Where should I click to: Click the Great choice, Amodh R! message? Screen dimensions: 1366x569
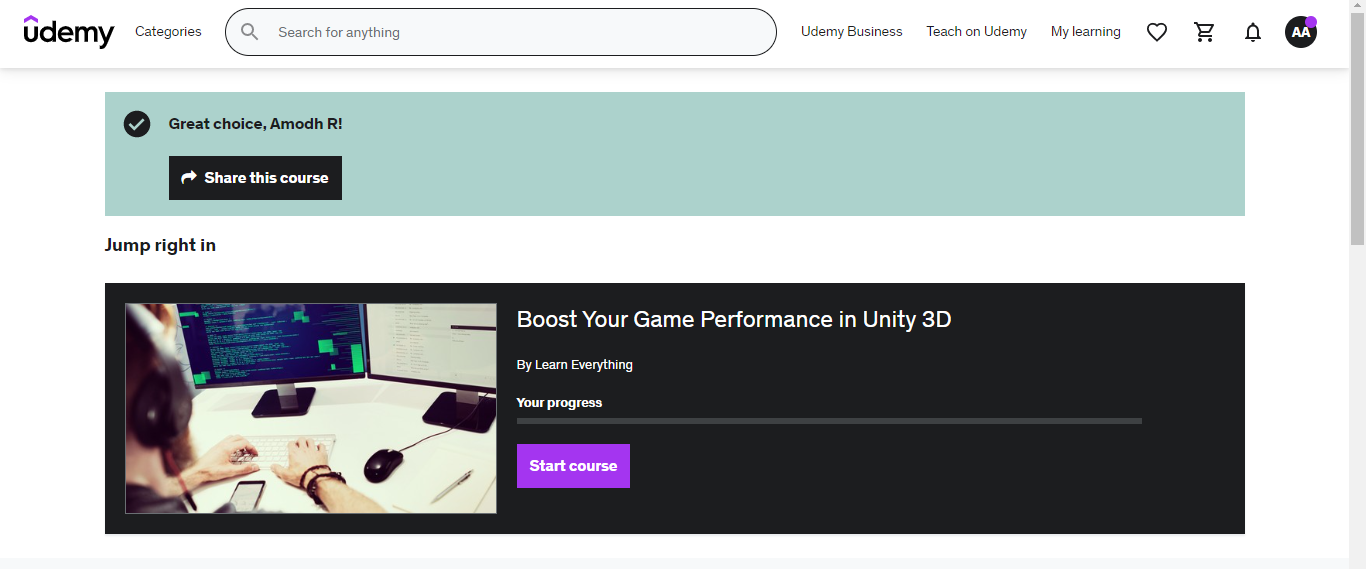point(255,124)
